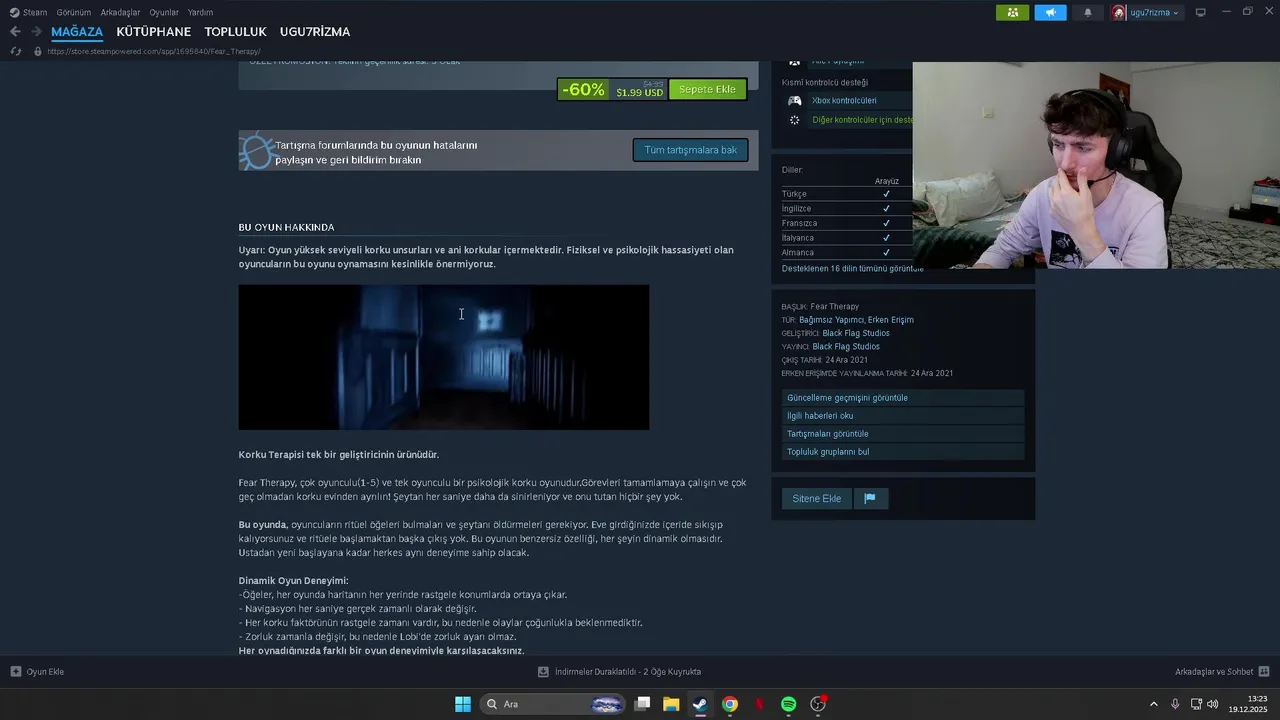Screen dimensions: 1280x720
Task: Click Xbox kontrolcüleri link
Action: tap(844, 100)
